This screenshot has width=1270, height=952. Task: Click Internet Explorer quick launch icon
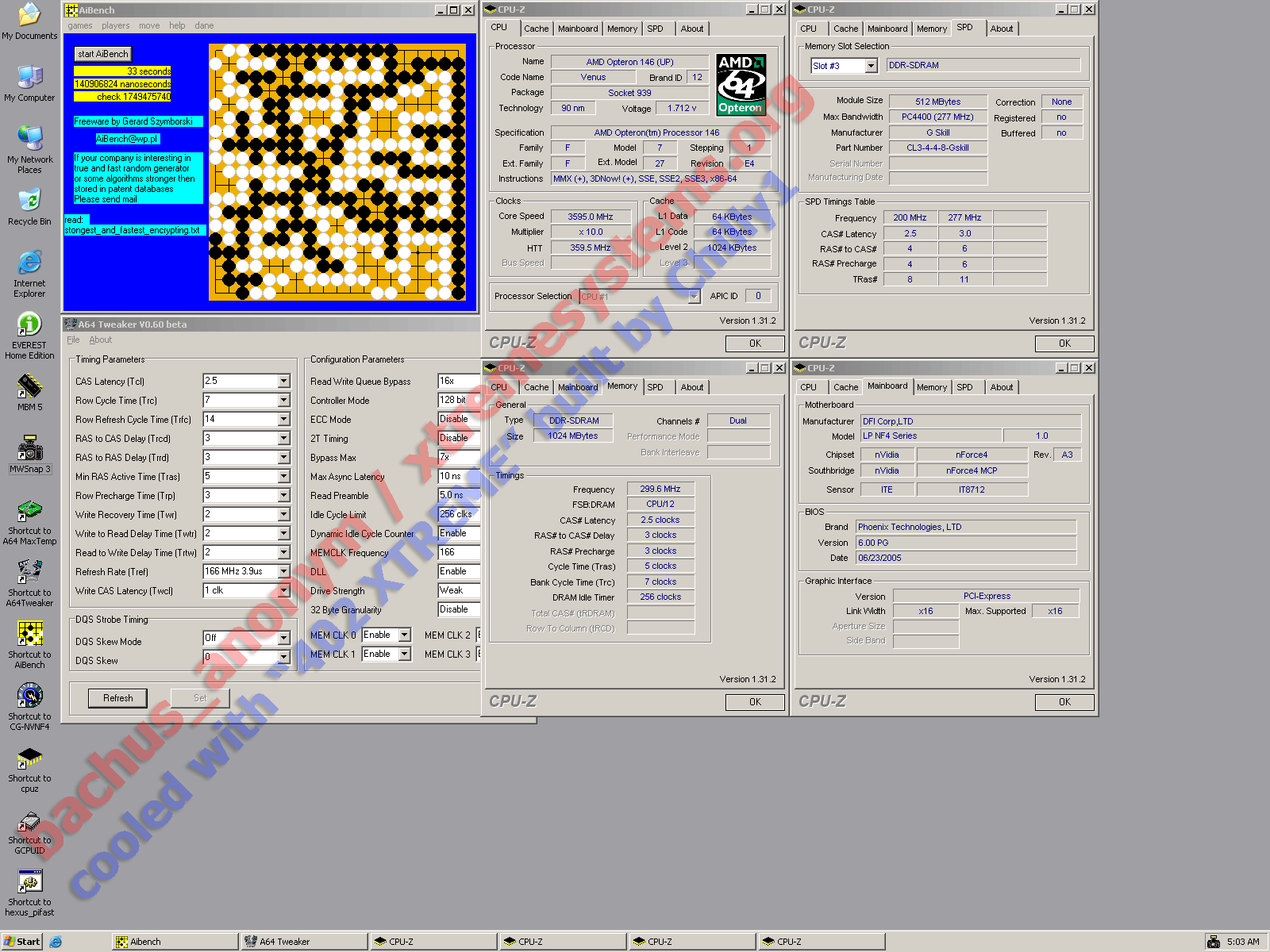tap(56, 942)
